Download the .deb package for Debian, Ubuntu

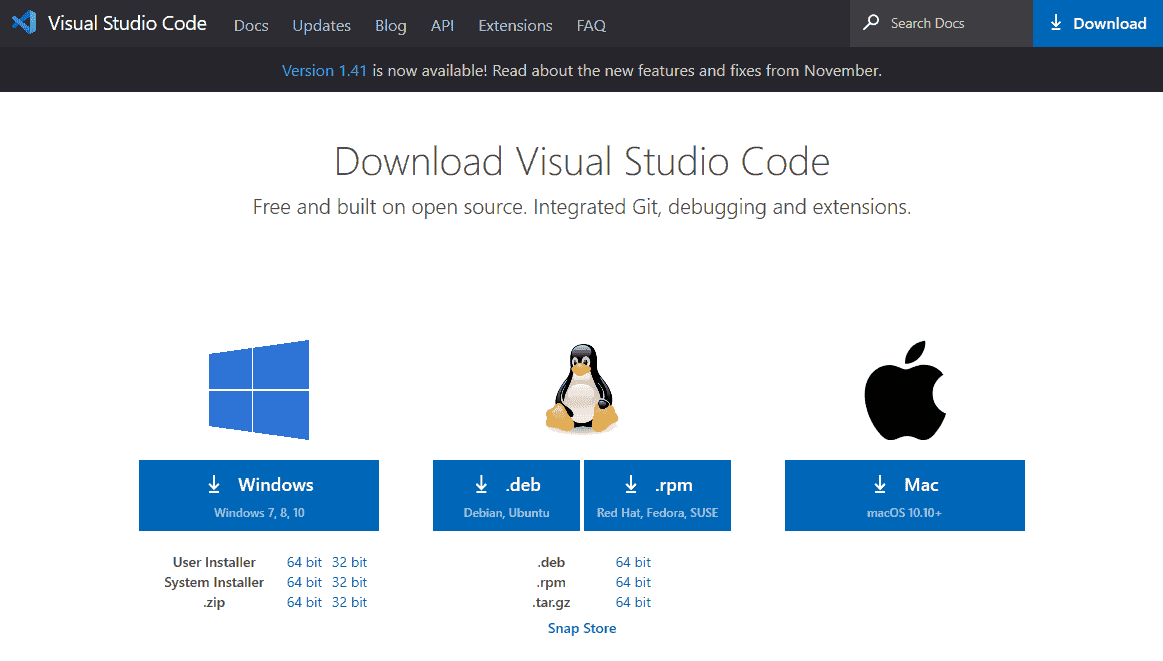(x=507, y=496)
